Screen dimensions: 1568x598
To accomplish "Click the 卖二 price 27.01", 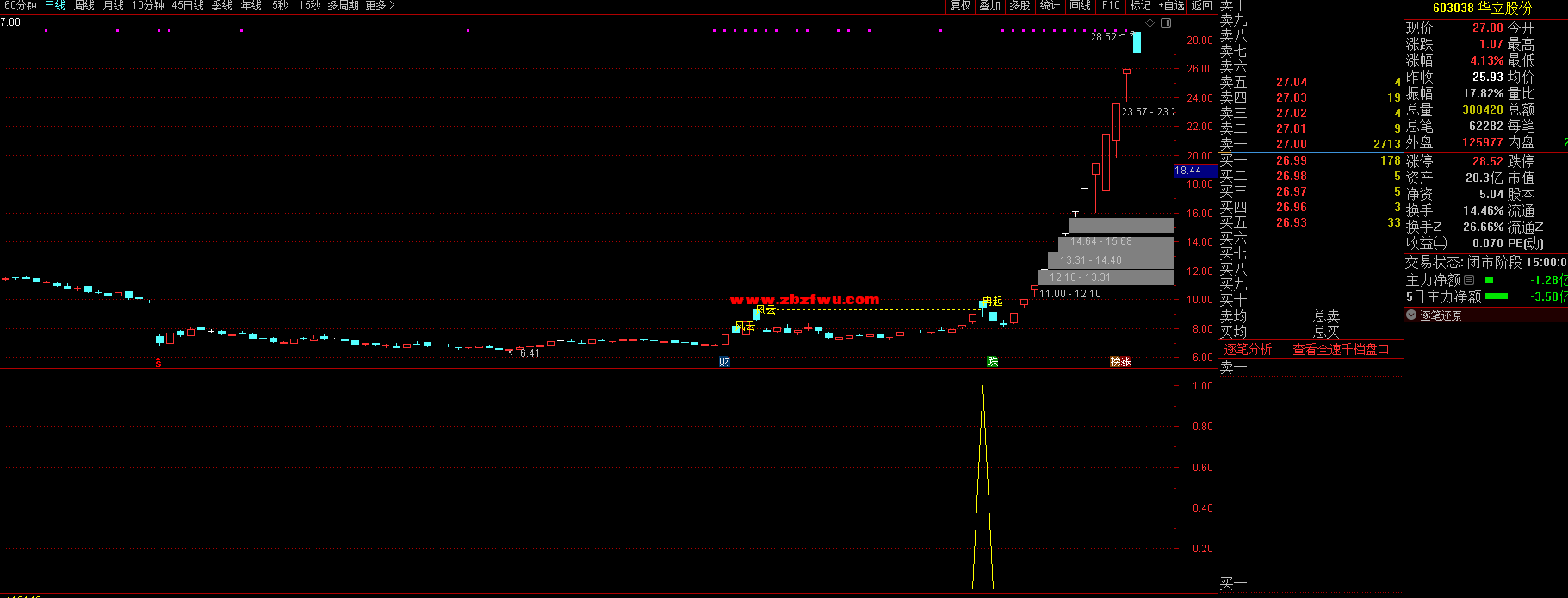I will point(1292,128).
